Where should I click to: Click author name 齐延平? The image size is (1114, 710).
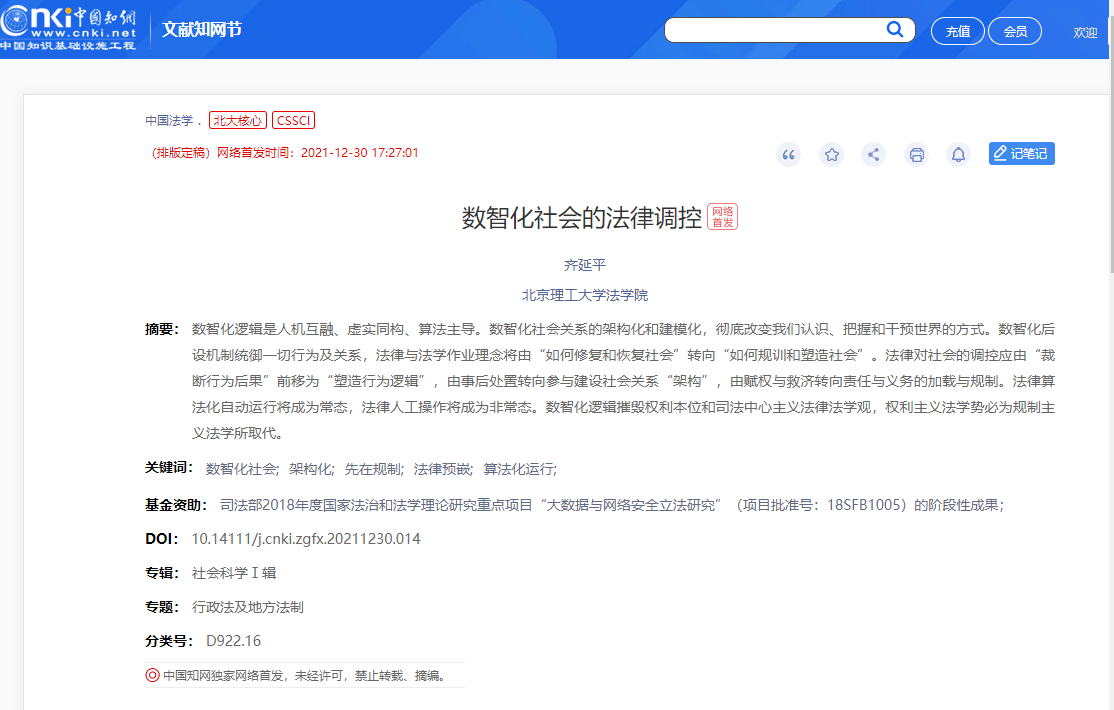click(x=585, y=265)
